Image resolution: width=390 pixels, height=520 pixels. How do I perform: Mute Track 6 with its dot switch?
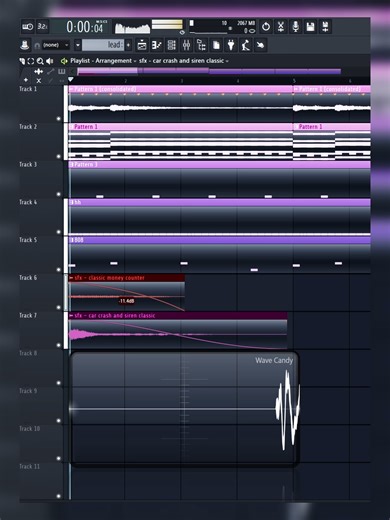(x=59, y=307)
